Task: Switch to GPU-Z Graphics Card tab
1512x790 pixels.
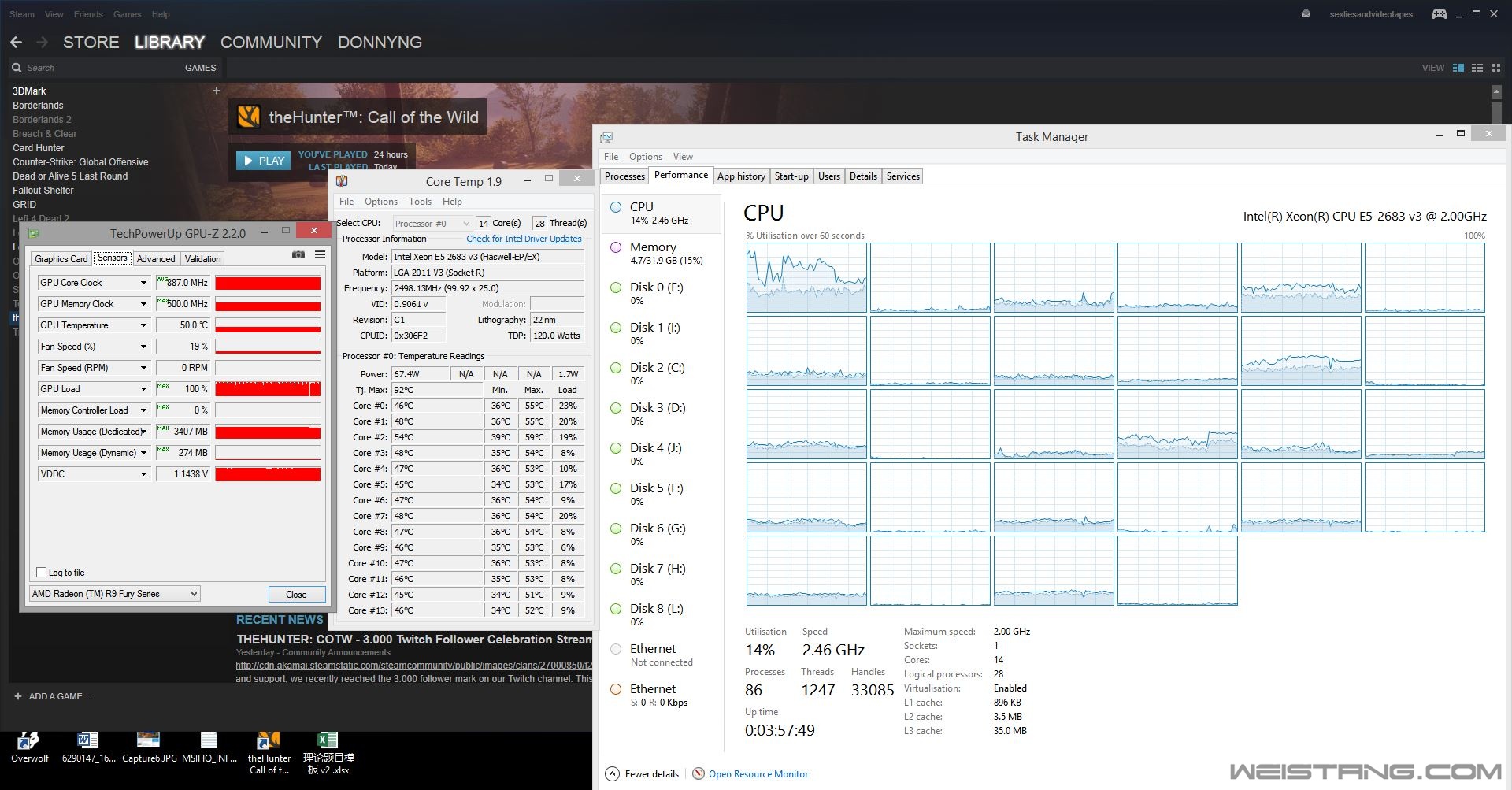Action: coord(61,259)
